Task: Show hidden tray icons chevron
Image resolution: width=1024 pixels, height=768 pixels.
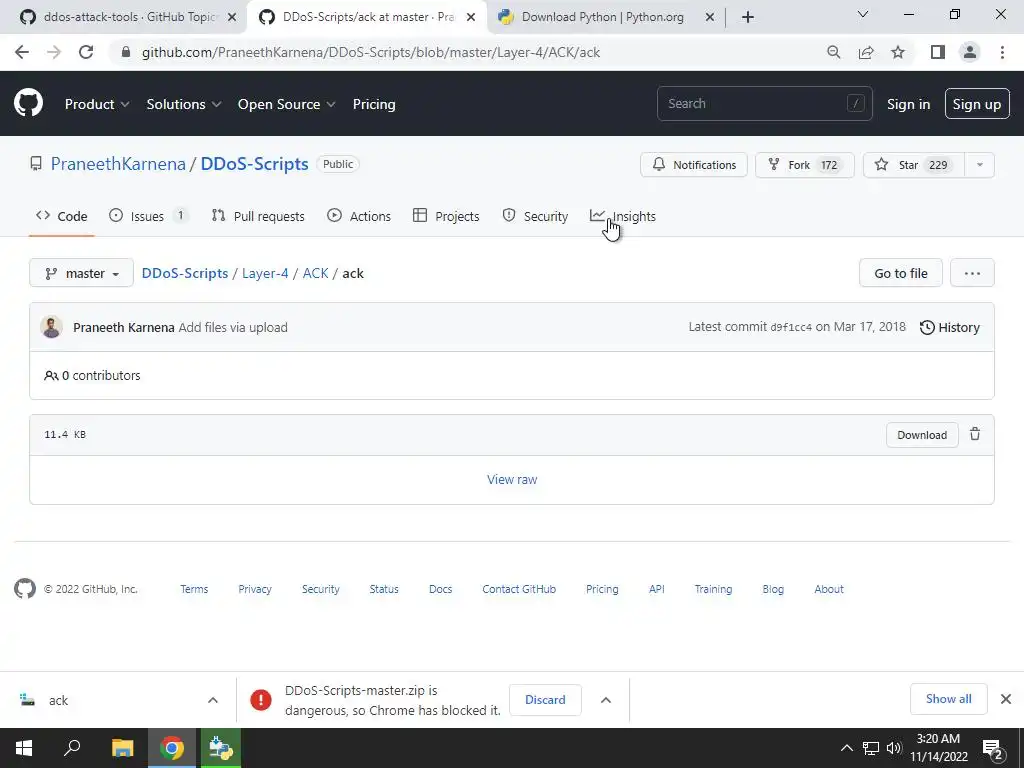Action: tap(846, 748)
